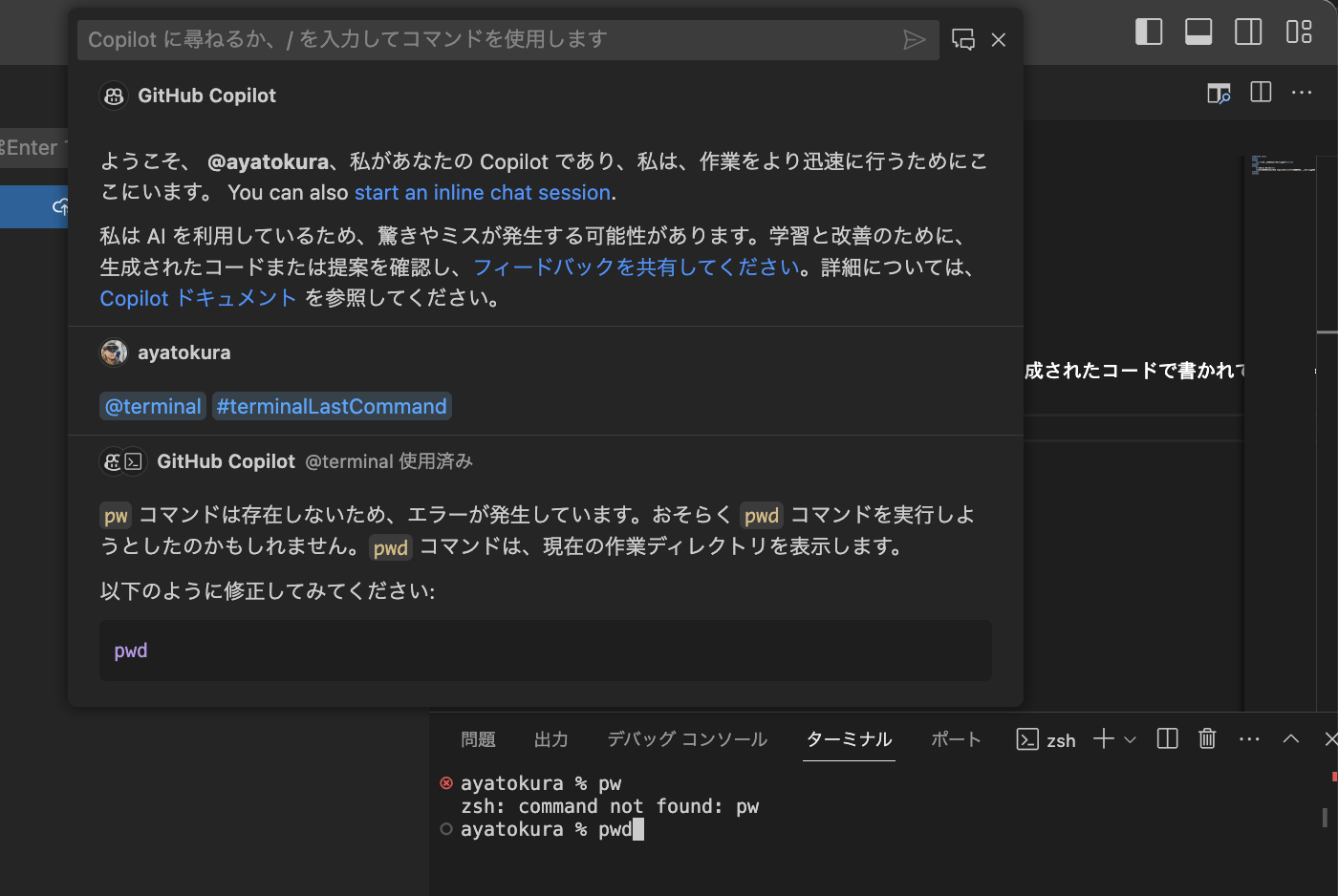Click the '@terminal 使用済み' label
Viewport: 1338px width, 896px height.
pyautogui.click(x=389, y=461)
